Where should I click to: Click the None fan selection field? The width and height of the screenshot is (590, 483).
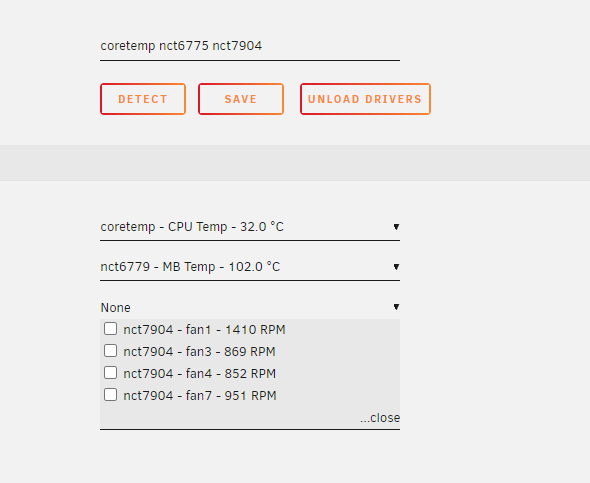250,308
